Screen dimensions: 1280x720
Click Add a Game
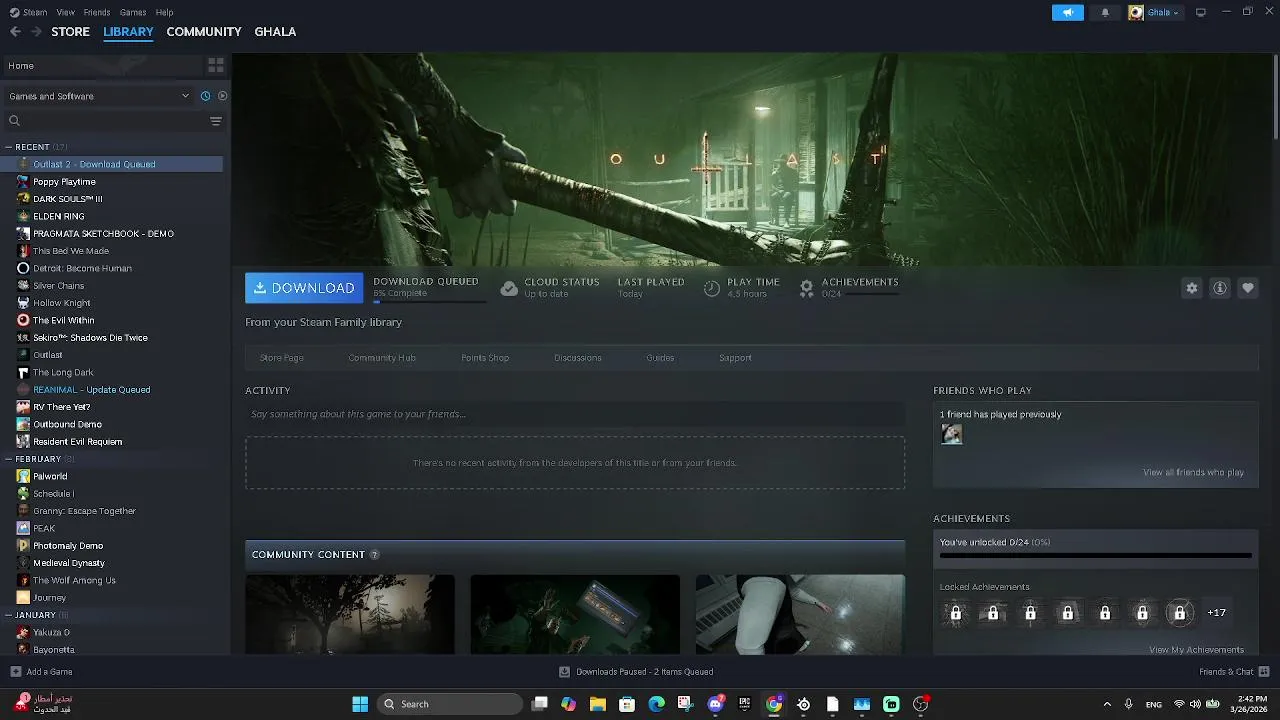click(x=41, y=672)
